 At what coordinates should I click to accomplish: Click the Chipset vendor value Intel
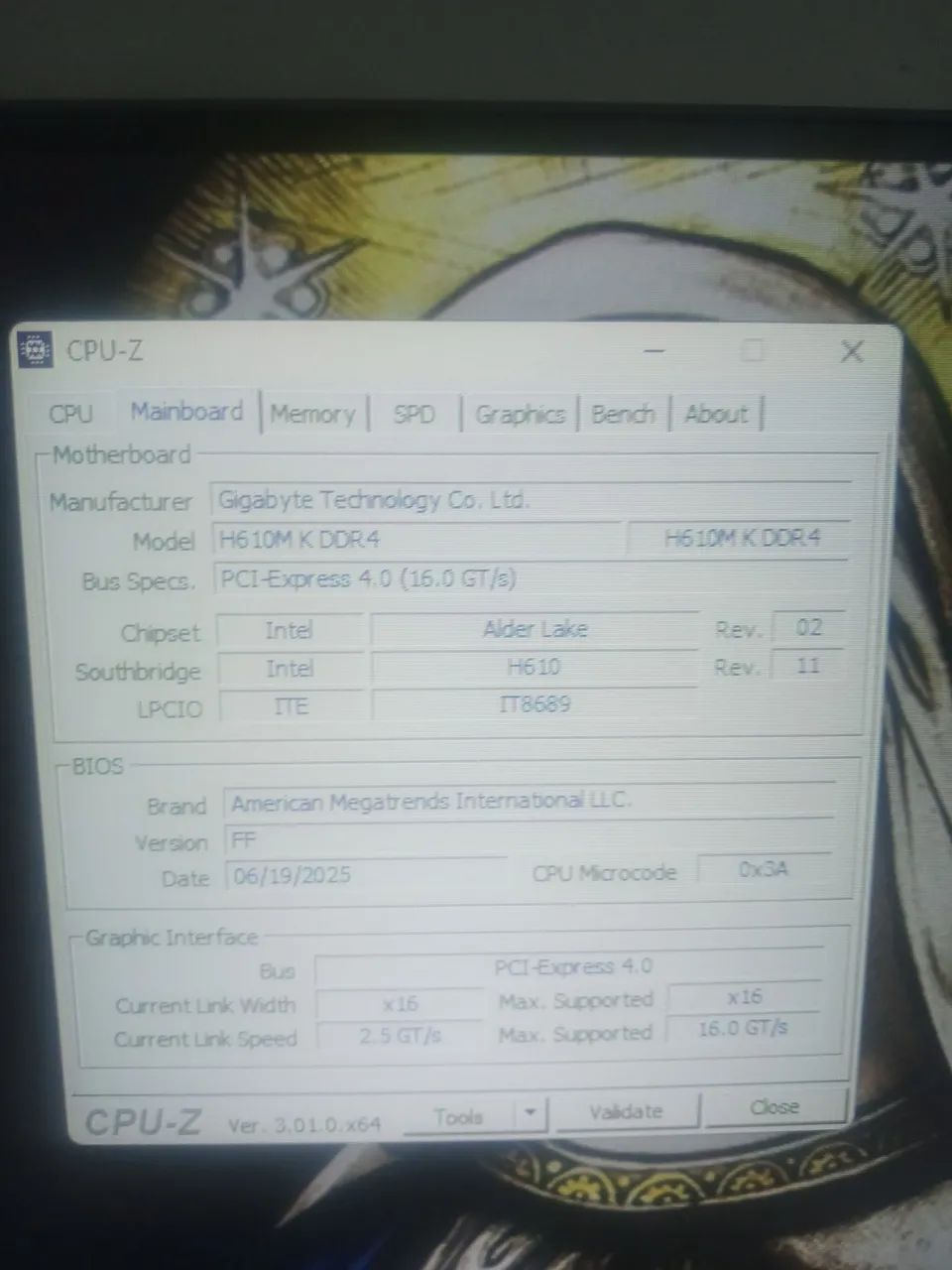(x=290, y=630)
